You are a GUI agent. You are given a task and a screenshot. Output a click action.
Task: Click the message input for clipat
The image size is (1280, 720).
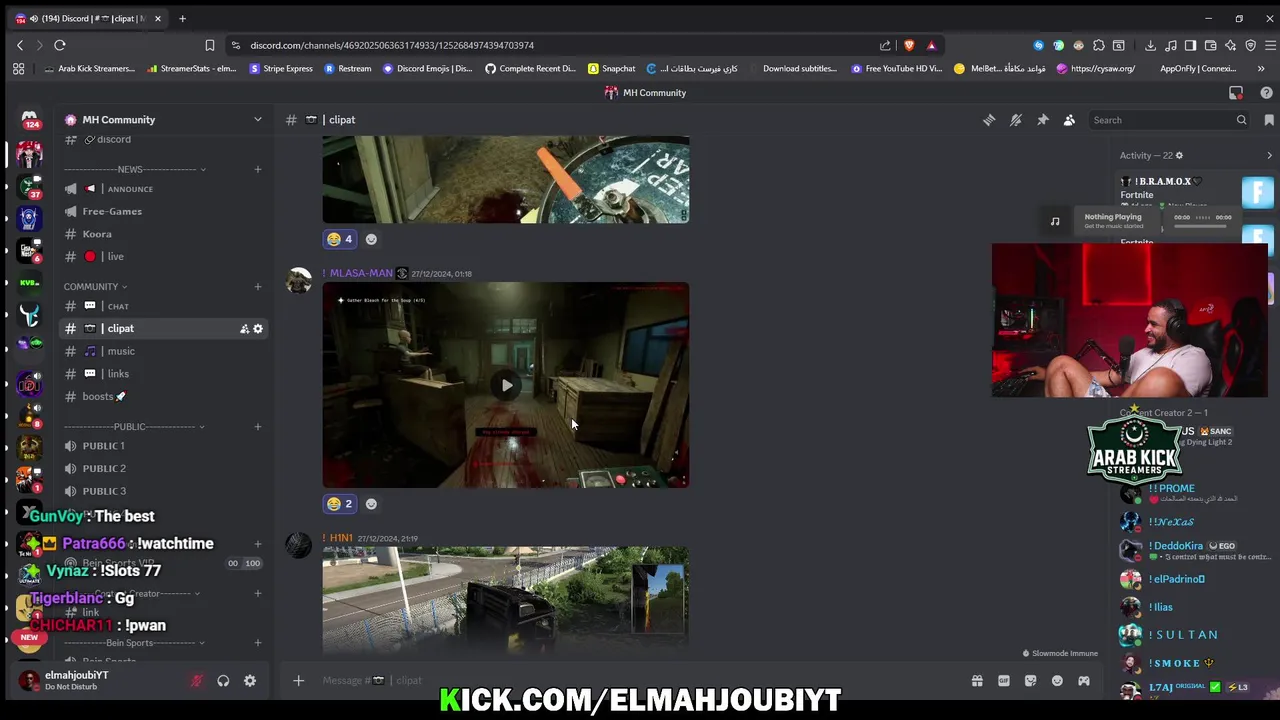click(x=640, y=681)
